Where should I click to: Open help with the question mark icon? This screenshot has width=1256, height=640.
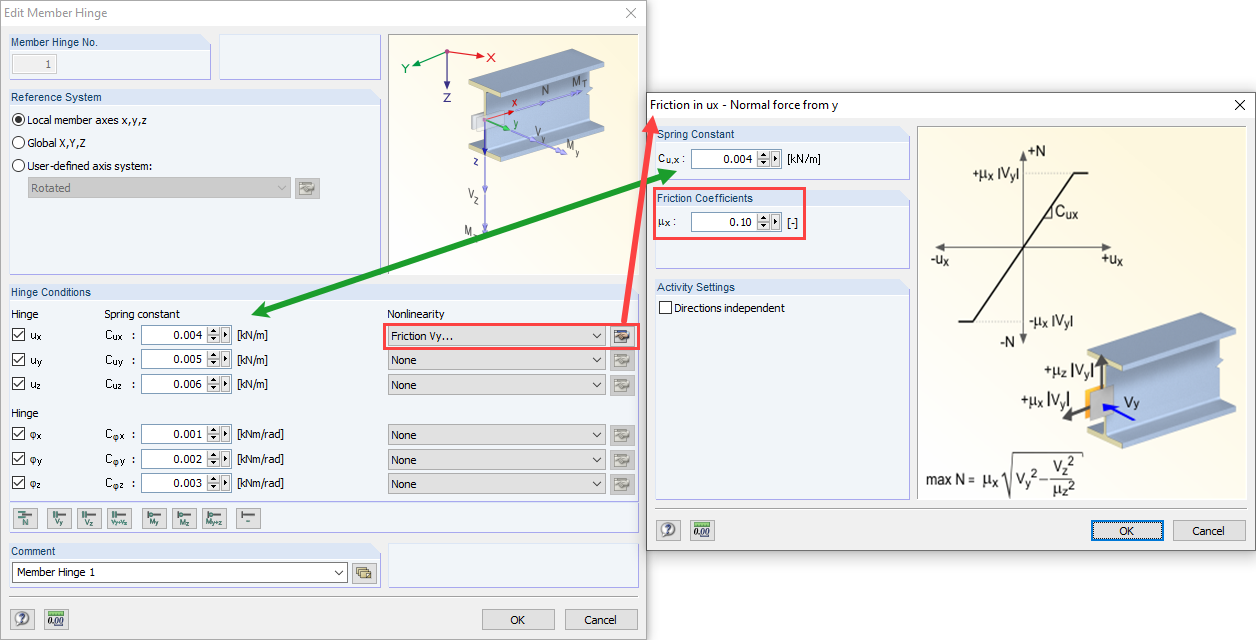pos(22,619)
